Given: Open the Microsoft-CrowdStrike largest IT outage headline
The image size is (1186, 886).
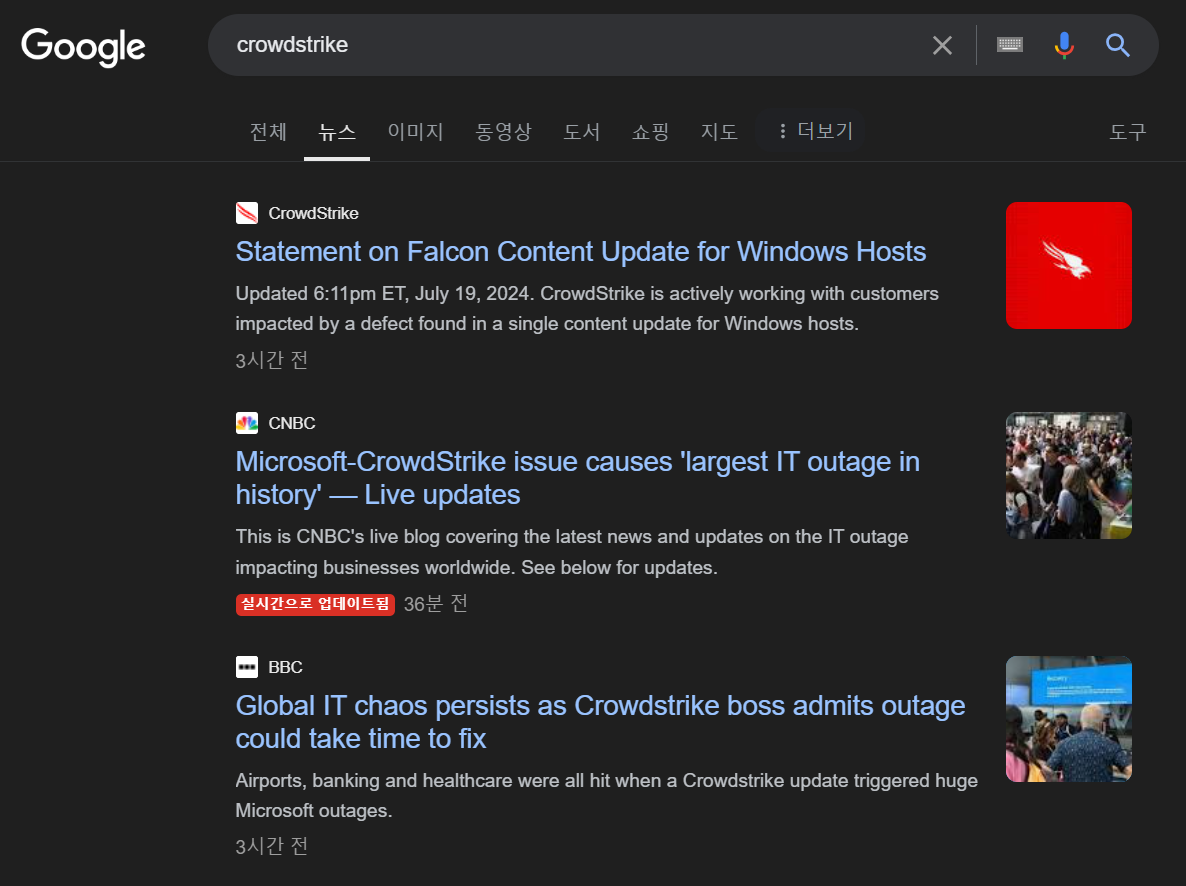Looking at the screenshot, I should point(577,478).
